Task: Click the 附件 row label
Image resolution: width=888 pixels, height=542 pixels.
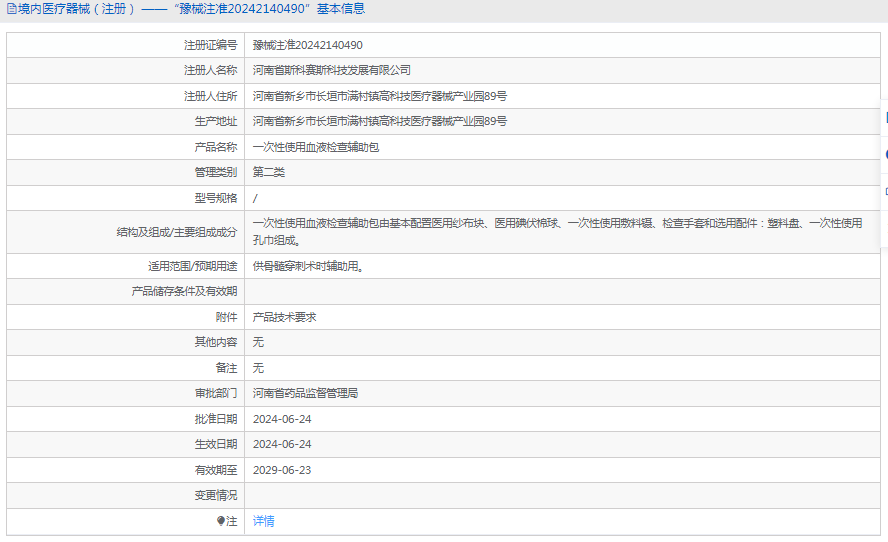Action: 227,317
